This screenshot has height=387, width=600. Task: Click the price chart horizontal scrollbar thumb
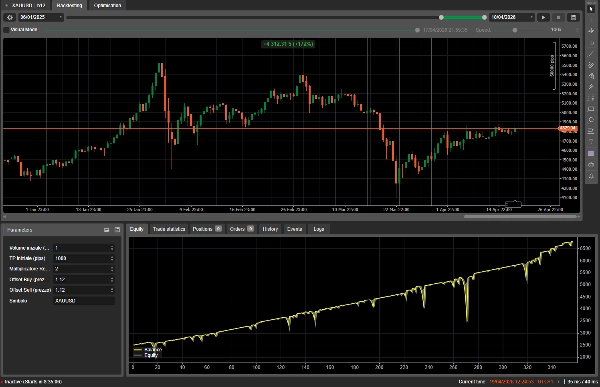[x=520, y=217]
